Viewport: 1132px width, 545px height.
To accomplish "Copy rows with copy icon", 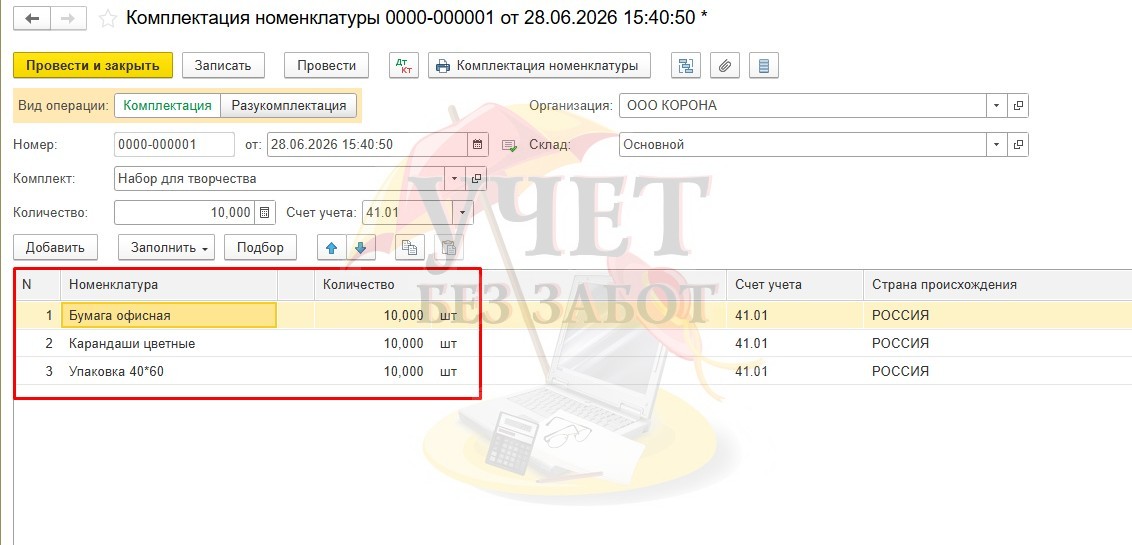I will coord(409,248).
